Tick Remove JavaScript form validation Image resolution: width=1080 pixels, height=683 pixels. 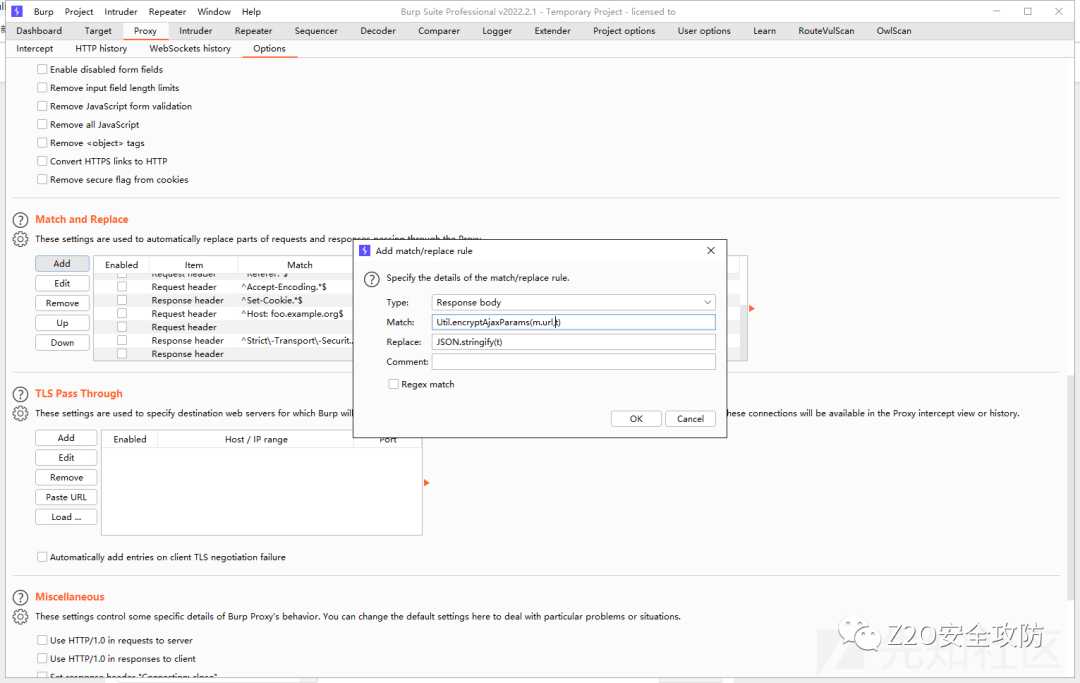click(42, 106)
